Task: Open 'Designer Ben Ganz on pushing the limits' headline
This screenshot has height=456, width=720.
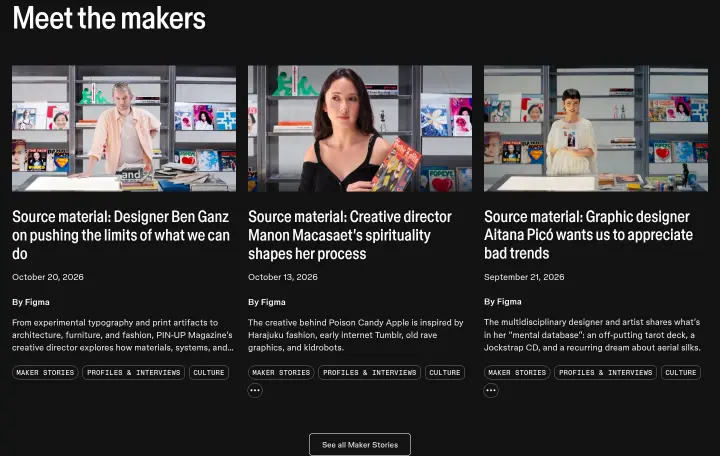Action: pos(121,235)
